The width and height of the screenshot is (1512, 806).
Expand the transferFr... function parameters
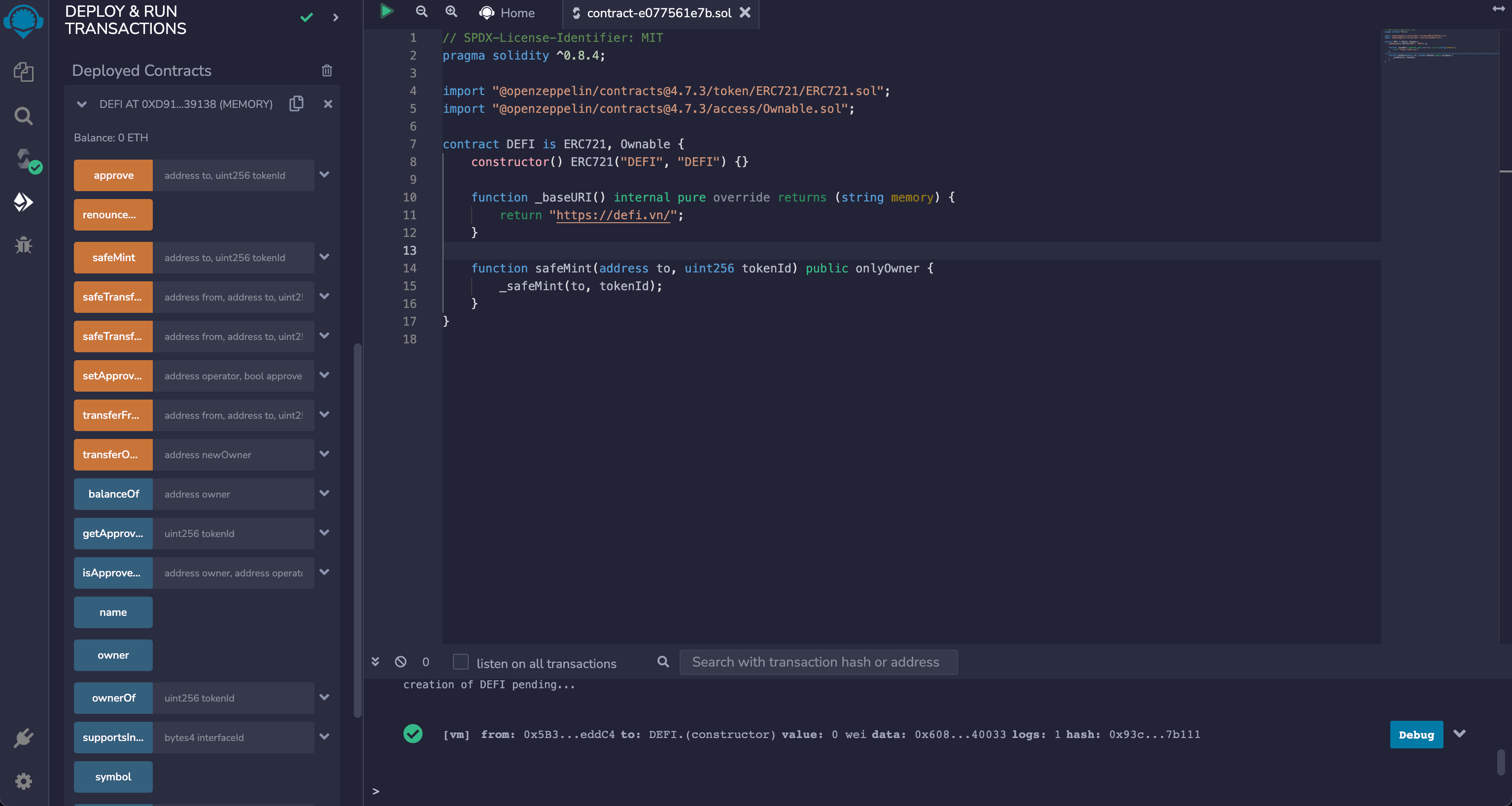click(x=325, y=415)
